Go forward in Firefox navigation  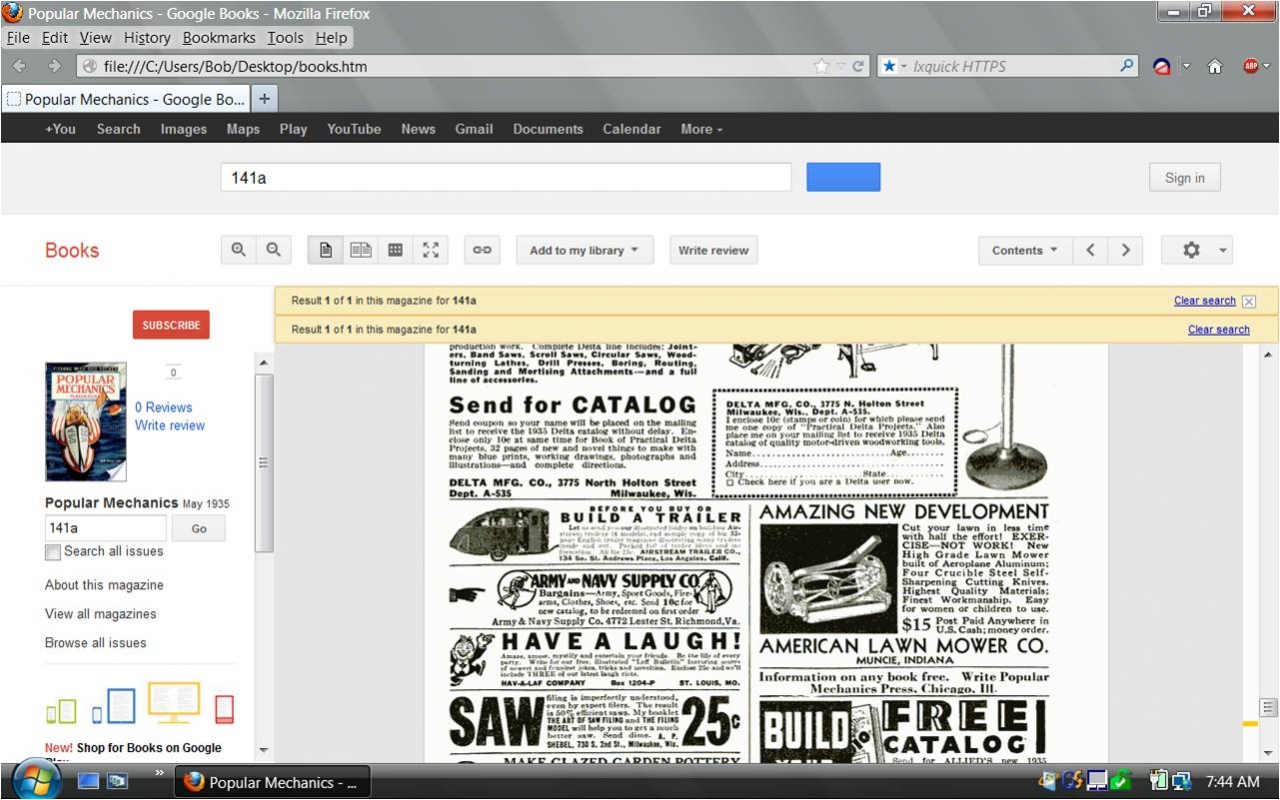click(x=55, y=67)
